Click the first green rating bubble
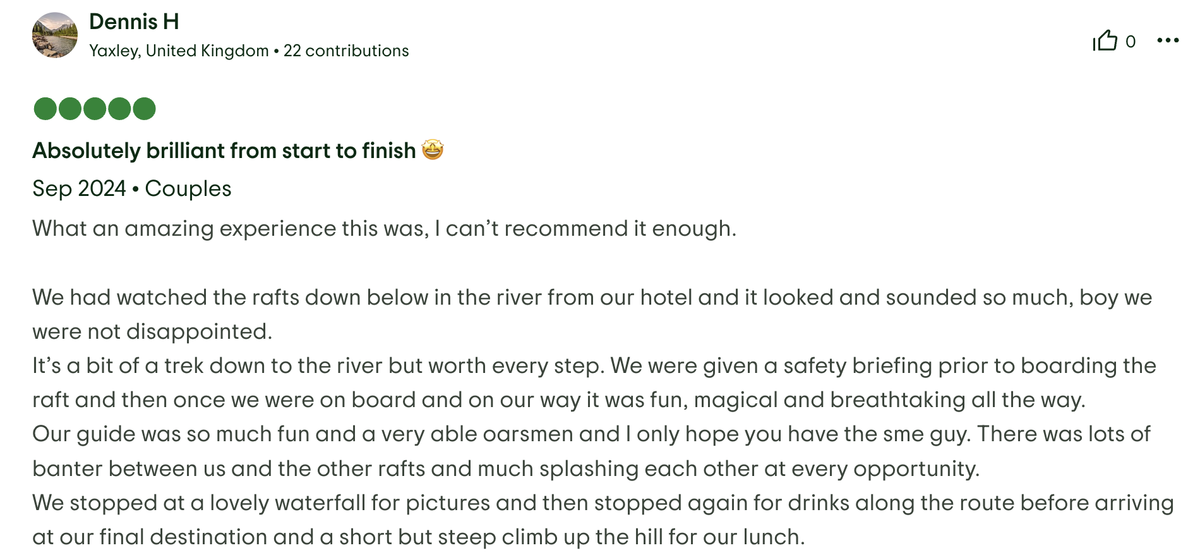 [44, 108]
